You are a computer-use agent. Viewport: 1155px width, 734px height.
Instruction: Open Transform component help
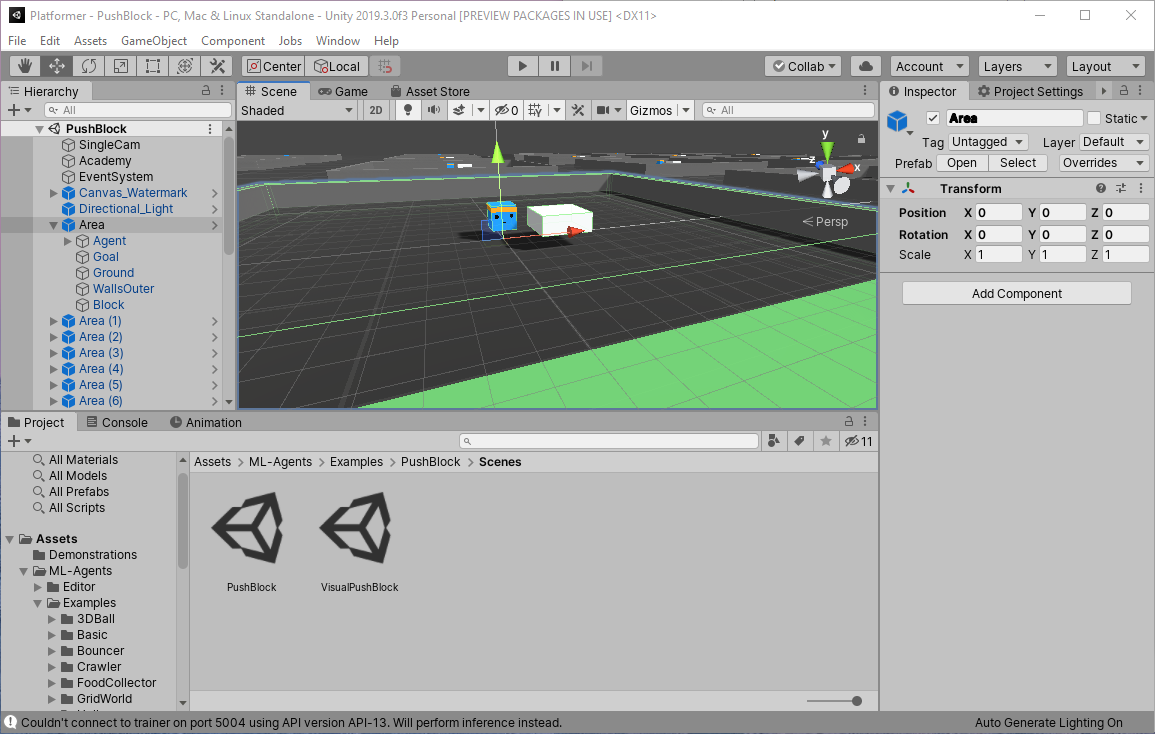[x=1100, y=189]
